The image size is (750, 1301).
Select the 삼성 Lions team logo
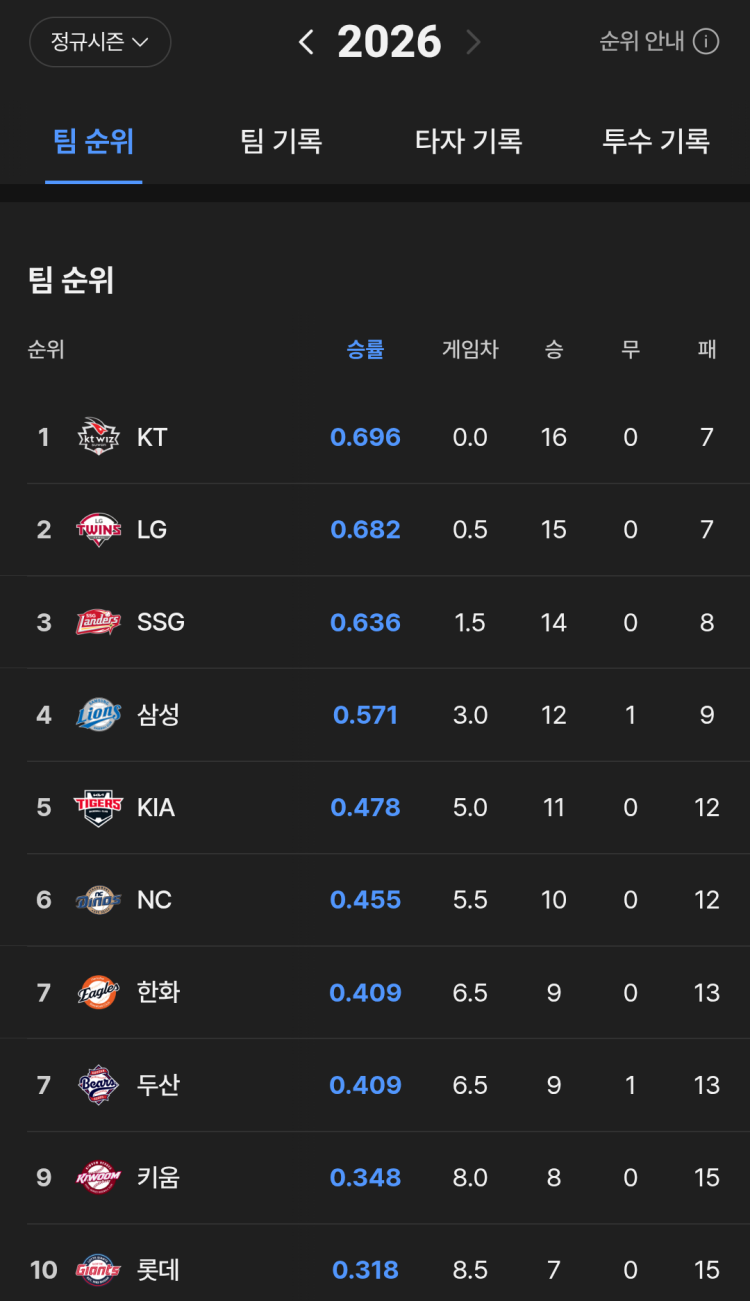click(x=98, y=715)
